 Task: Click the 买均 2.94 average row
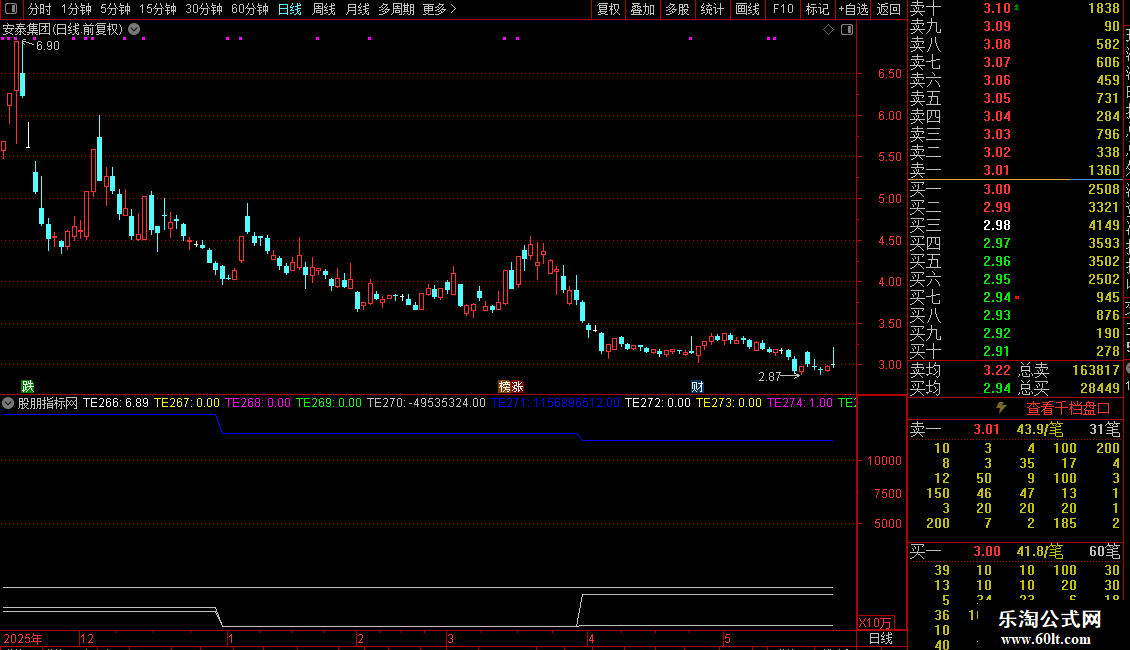(960, 388)
